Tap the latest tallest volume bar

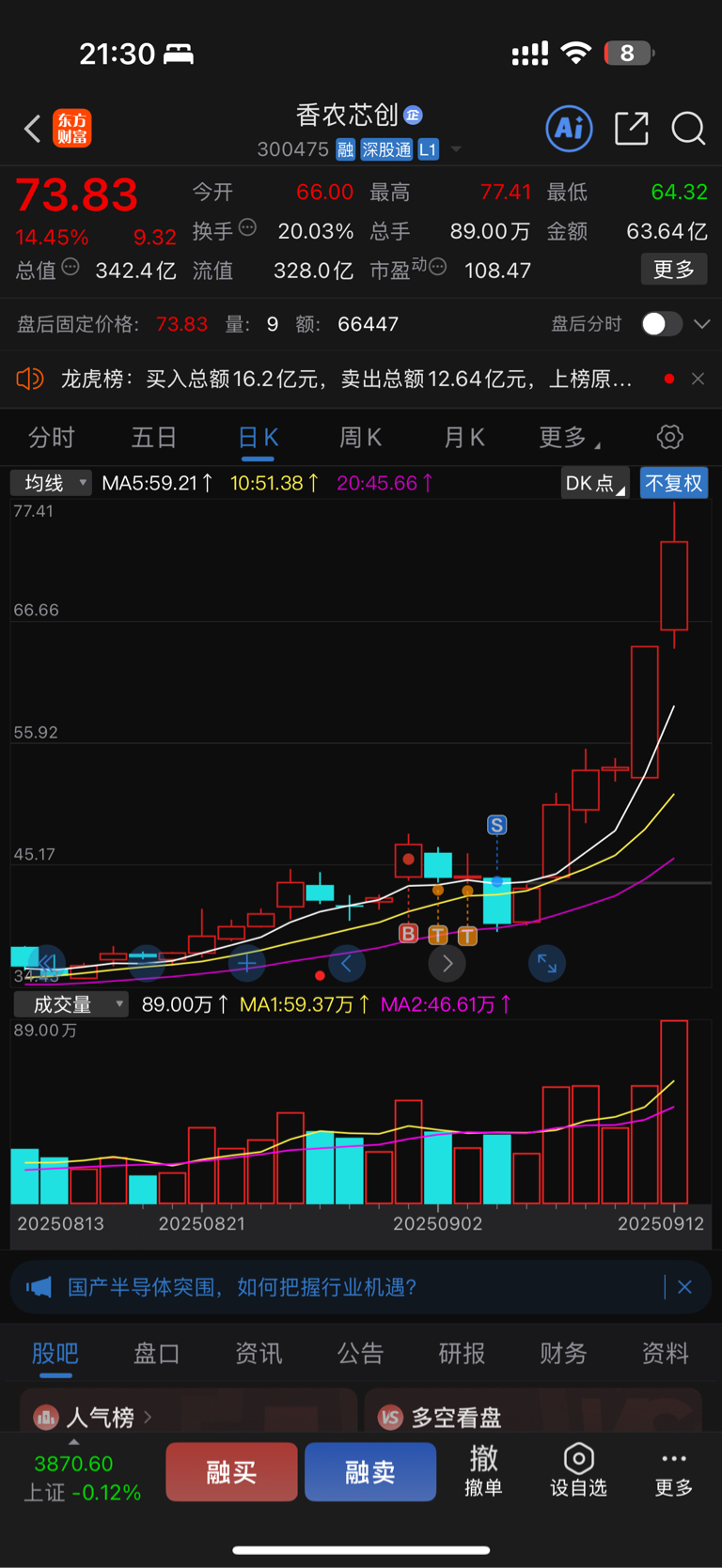[x=674, y=1112]
